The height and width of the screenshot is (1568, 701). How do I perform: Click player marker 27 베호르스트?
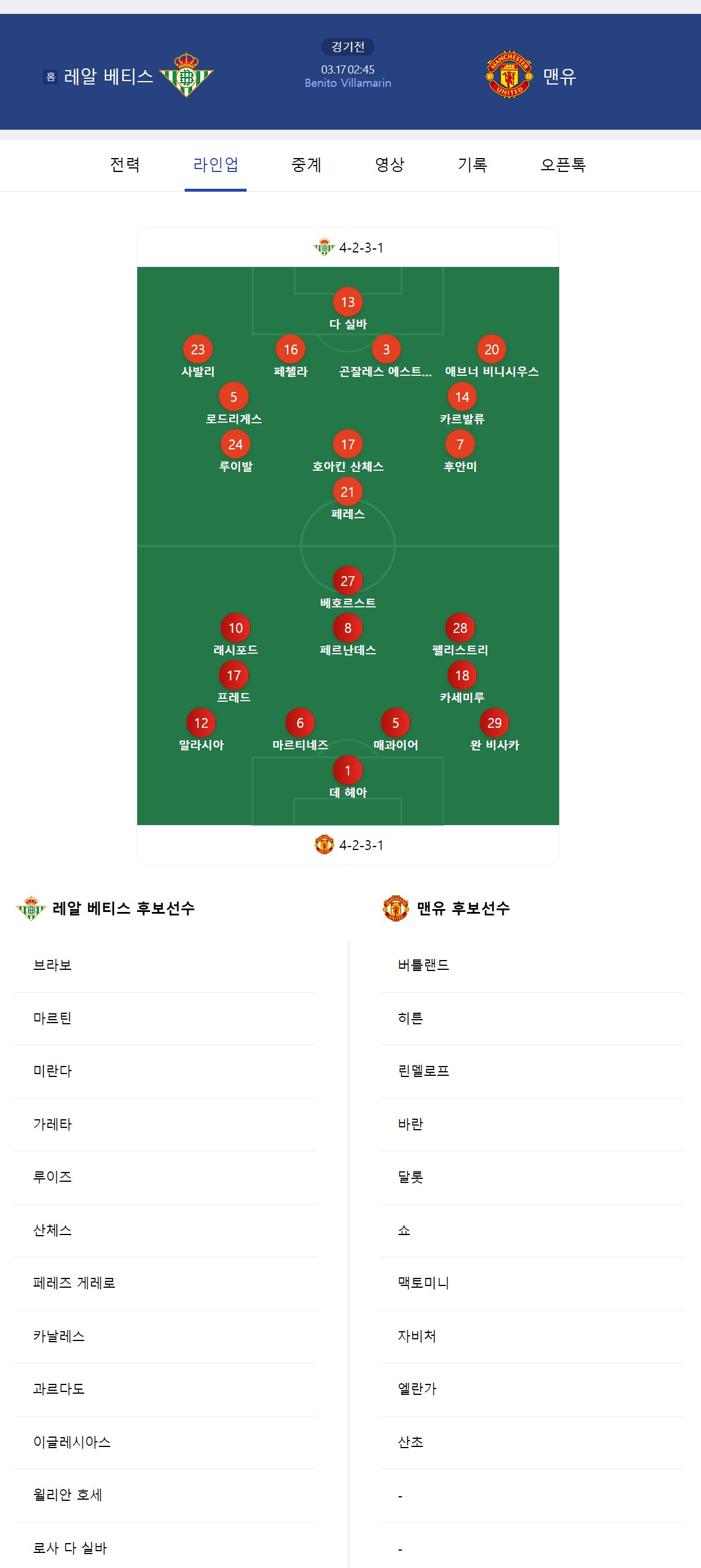coord(347,581)
